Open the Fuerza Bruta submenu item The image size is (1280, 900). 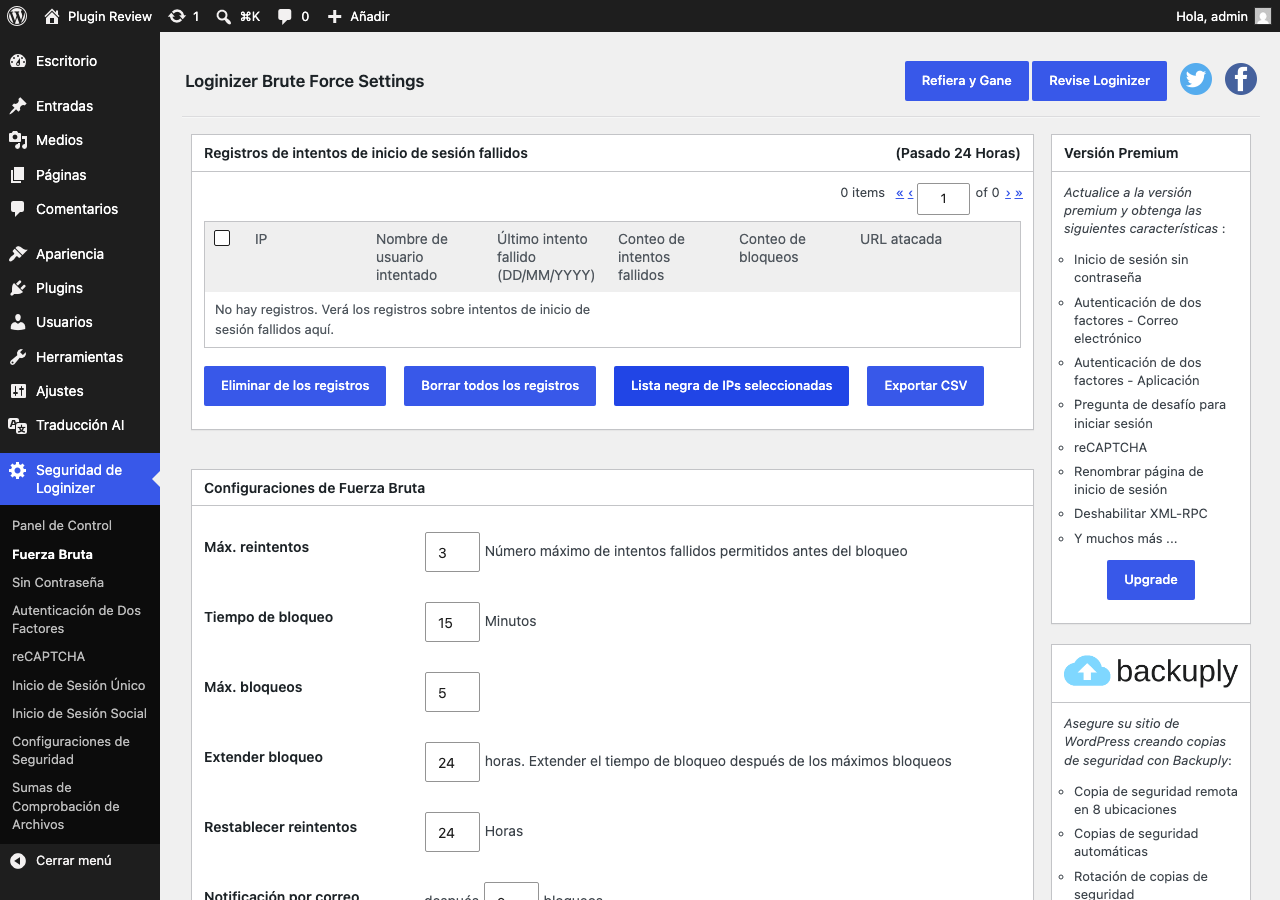click(52, 554)
